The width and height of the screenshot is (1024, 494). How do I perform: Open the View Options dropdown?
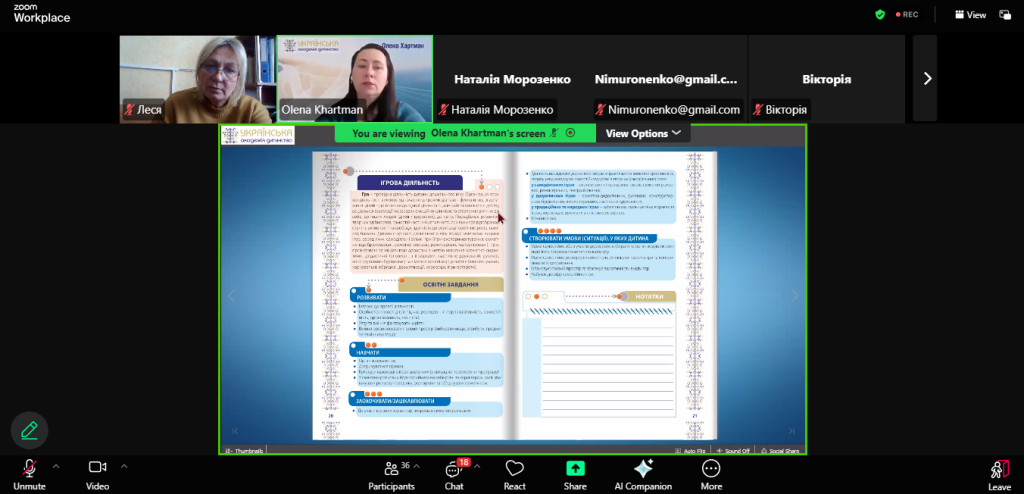(644, 133)
